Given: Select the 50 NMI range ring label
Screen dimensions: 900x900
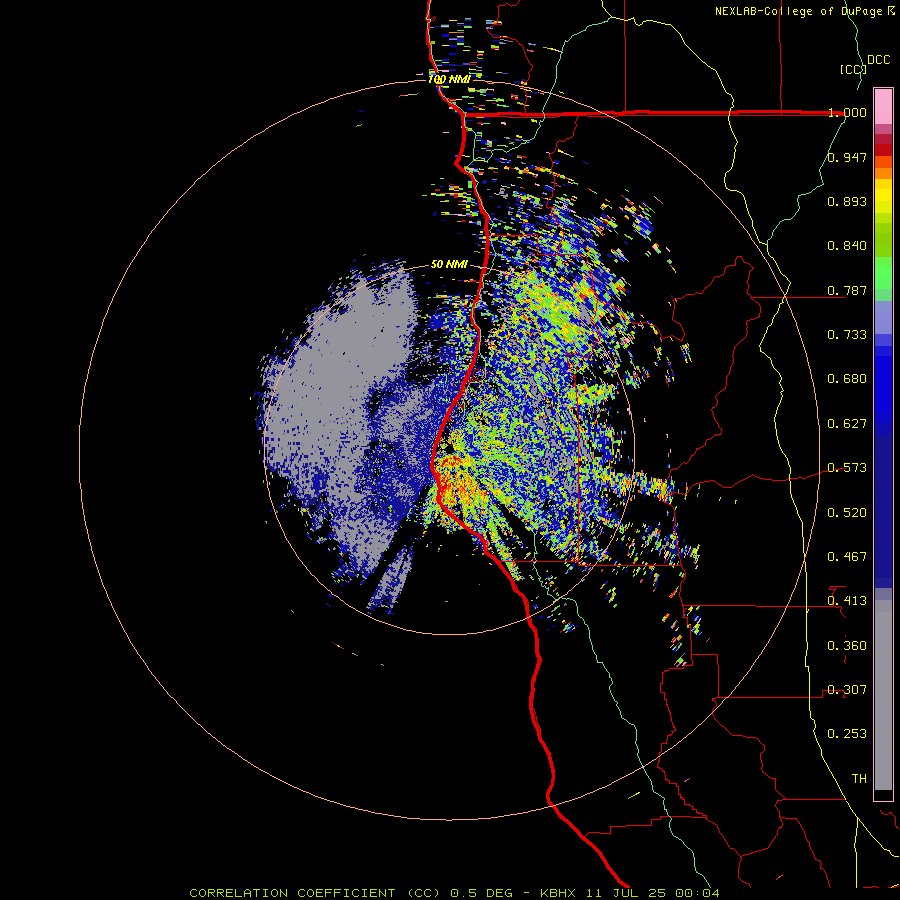Looking at the screenshot, I should click(x=449, y=265).
